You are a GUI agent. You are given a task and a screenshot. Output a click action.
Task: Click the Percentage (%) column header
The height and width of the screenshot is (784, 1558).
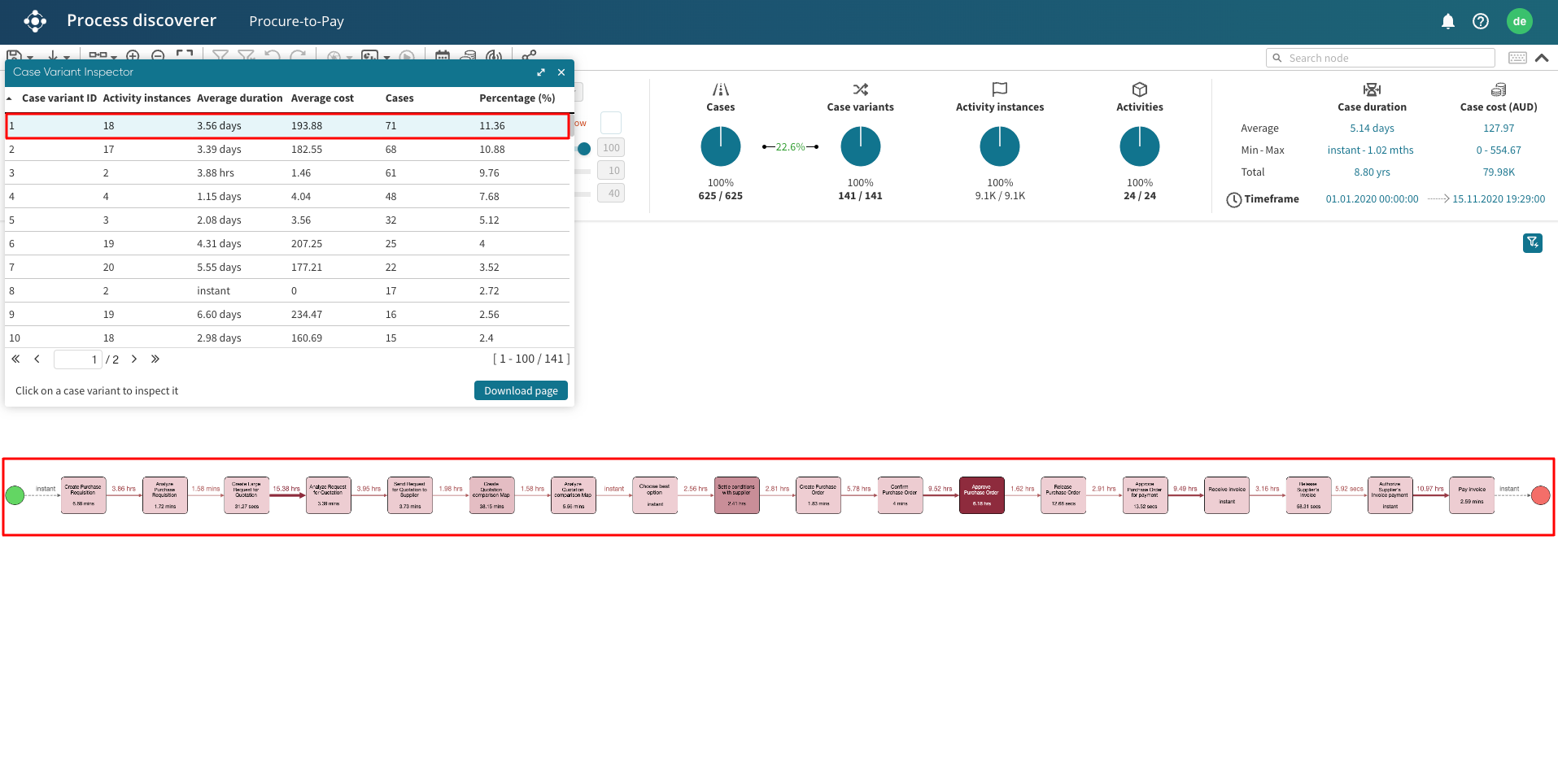point(517,98)
